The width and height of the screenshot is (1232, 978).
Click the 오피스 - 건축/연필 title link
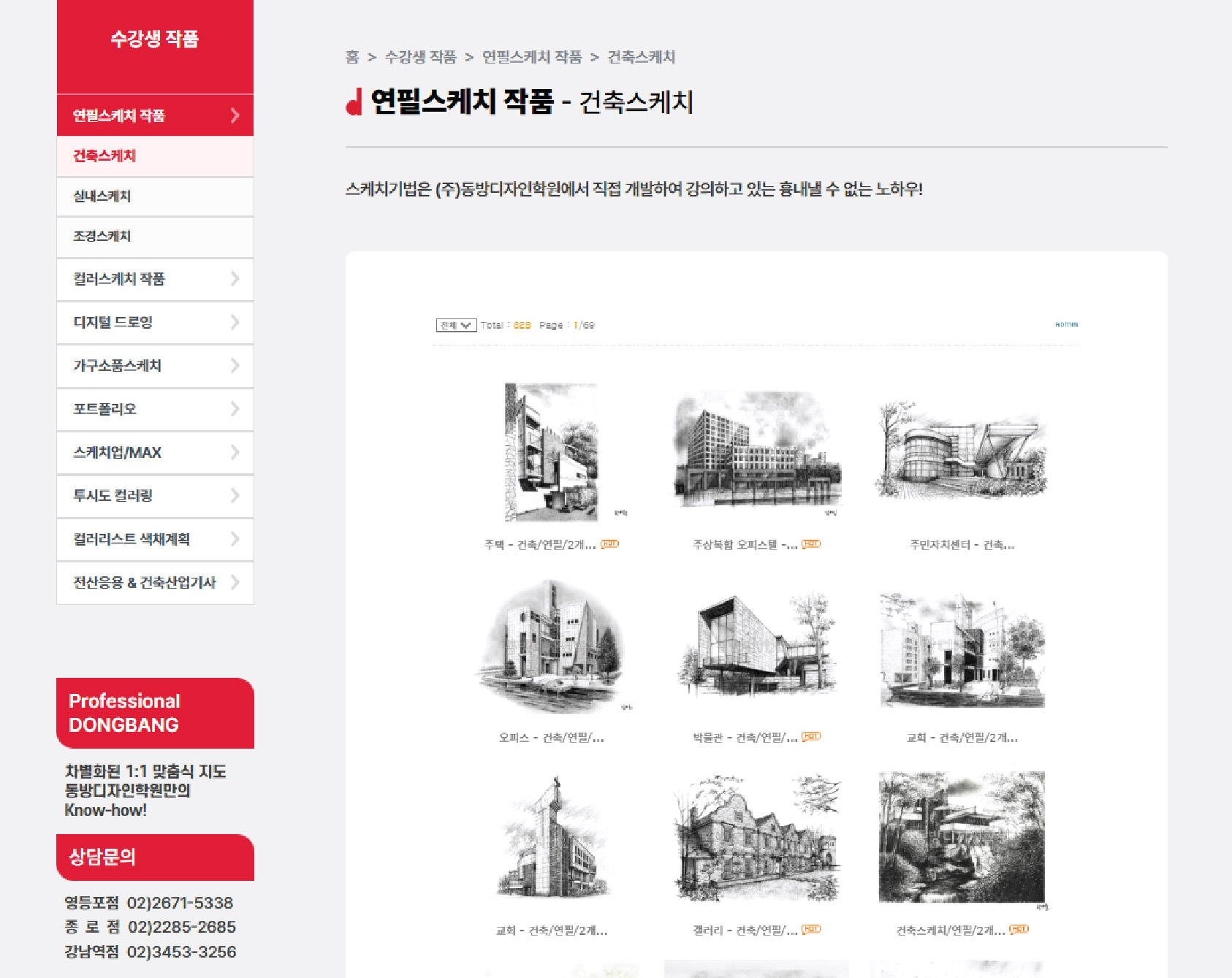(552, 738)
